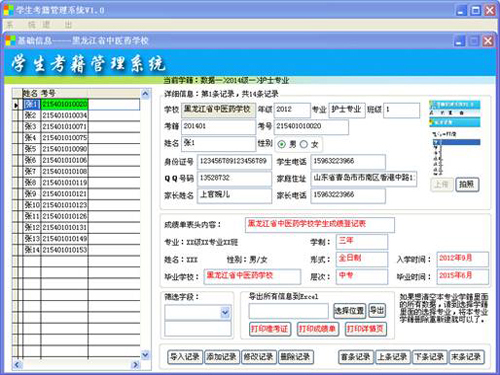Screen dimensions: 500x375
Task: Open the 退出 menu
Action: tap(57, 25)
